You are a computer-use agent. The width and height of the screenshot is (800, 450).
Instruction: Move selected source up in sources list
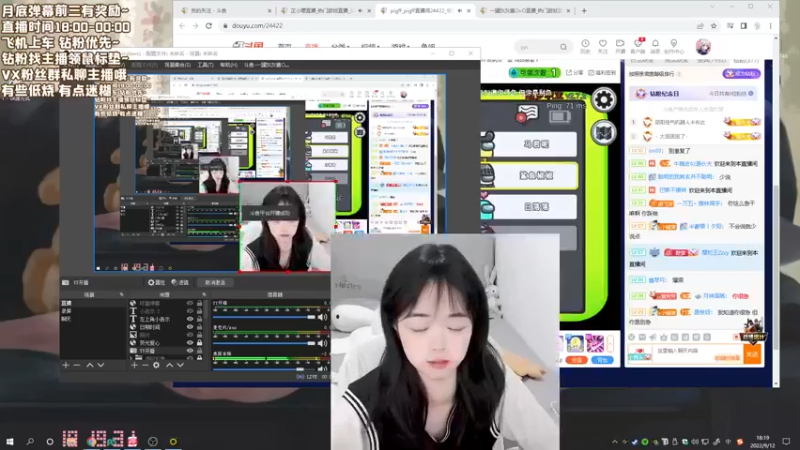tap(169, 365)
